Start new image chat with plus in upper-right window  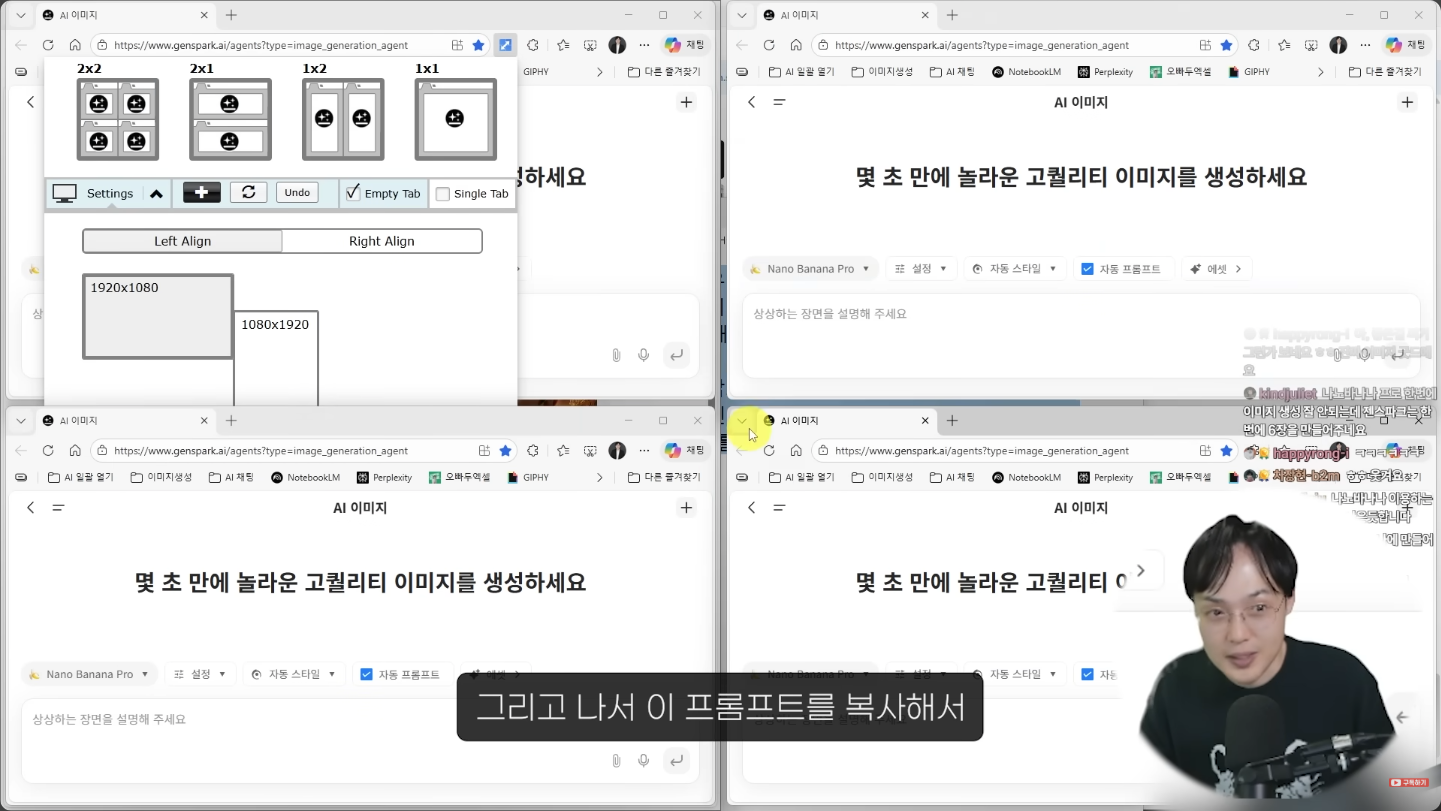click(x=1407, y=102)
